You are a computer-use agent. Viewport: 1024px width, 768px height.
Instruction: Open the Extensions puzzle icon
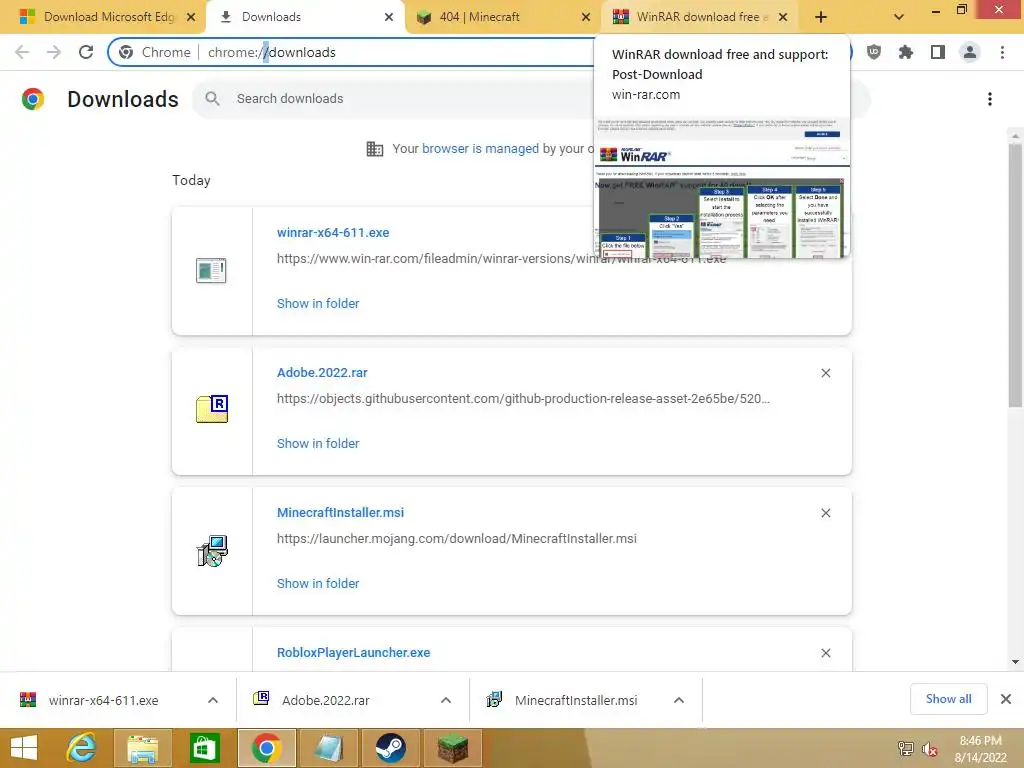[905, 52]
